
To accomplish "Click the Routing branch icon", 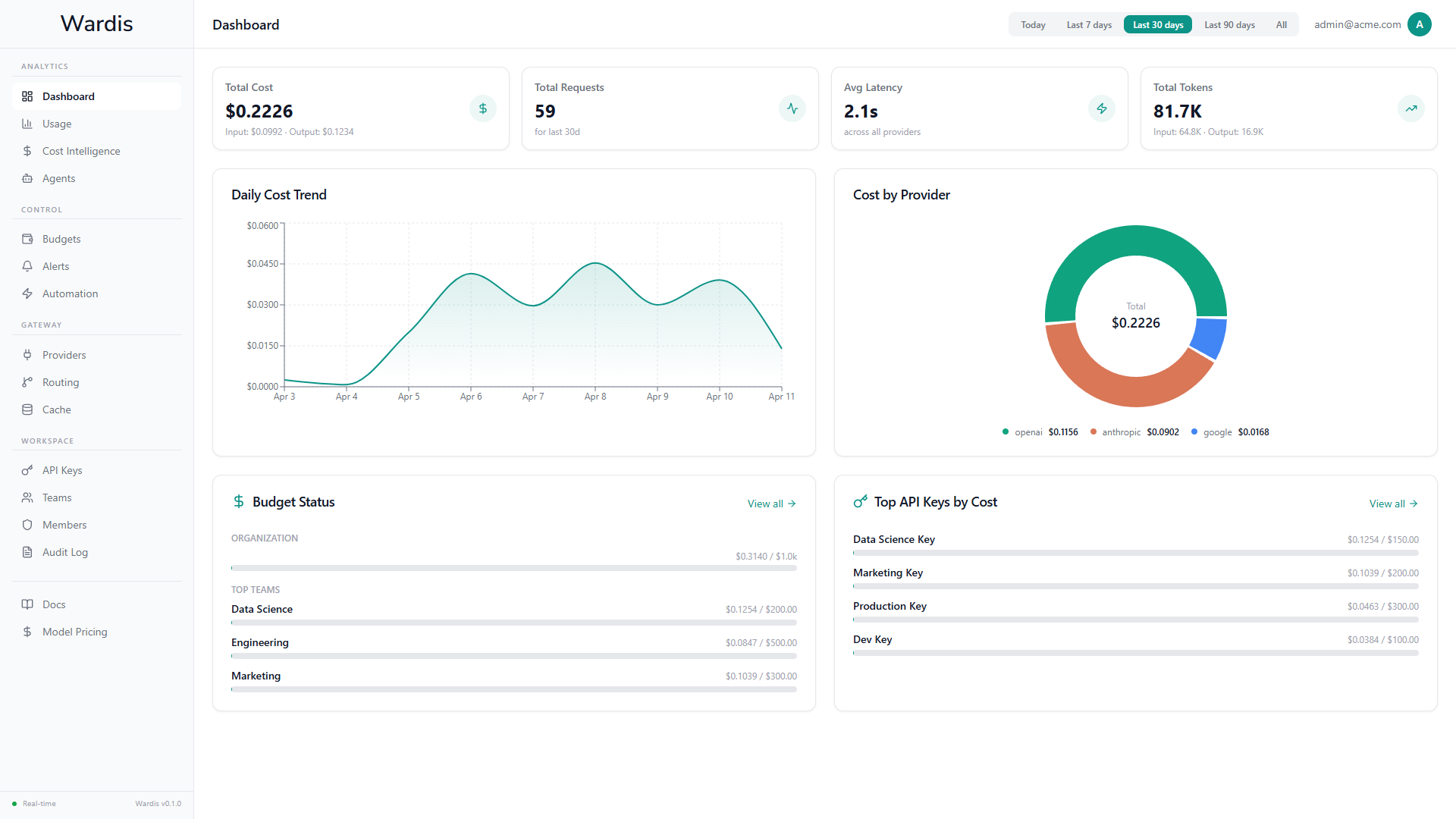I will click(27, 382).
